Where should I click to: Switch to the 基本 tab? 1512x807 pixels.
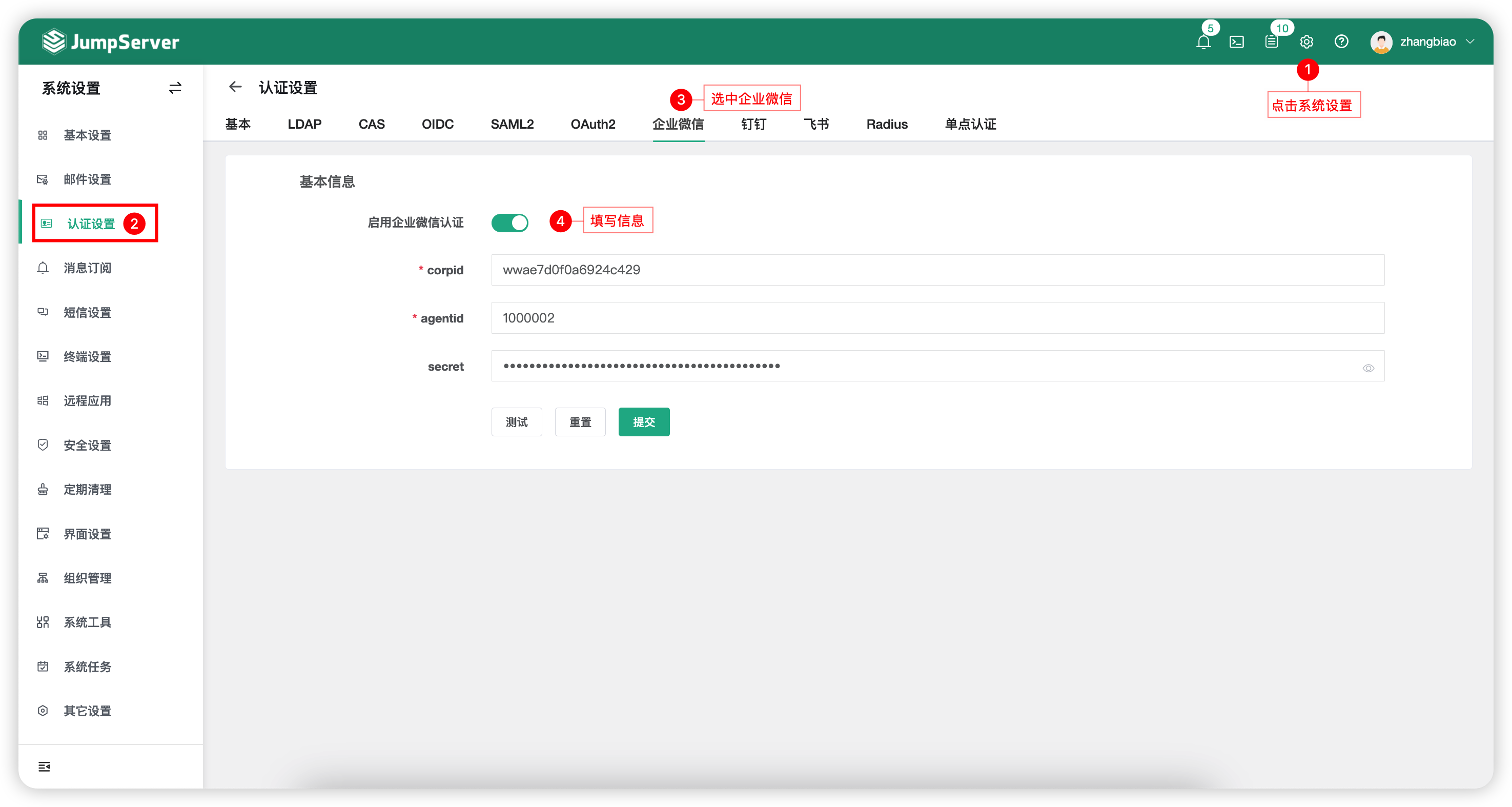238,124
